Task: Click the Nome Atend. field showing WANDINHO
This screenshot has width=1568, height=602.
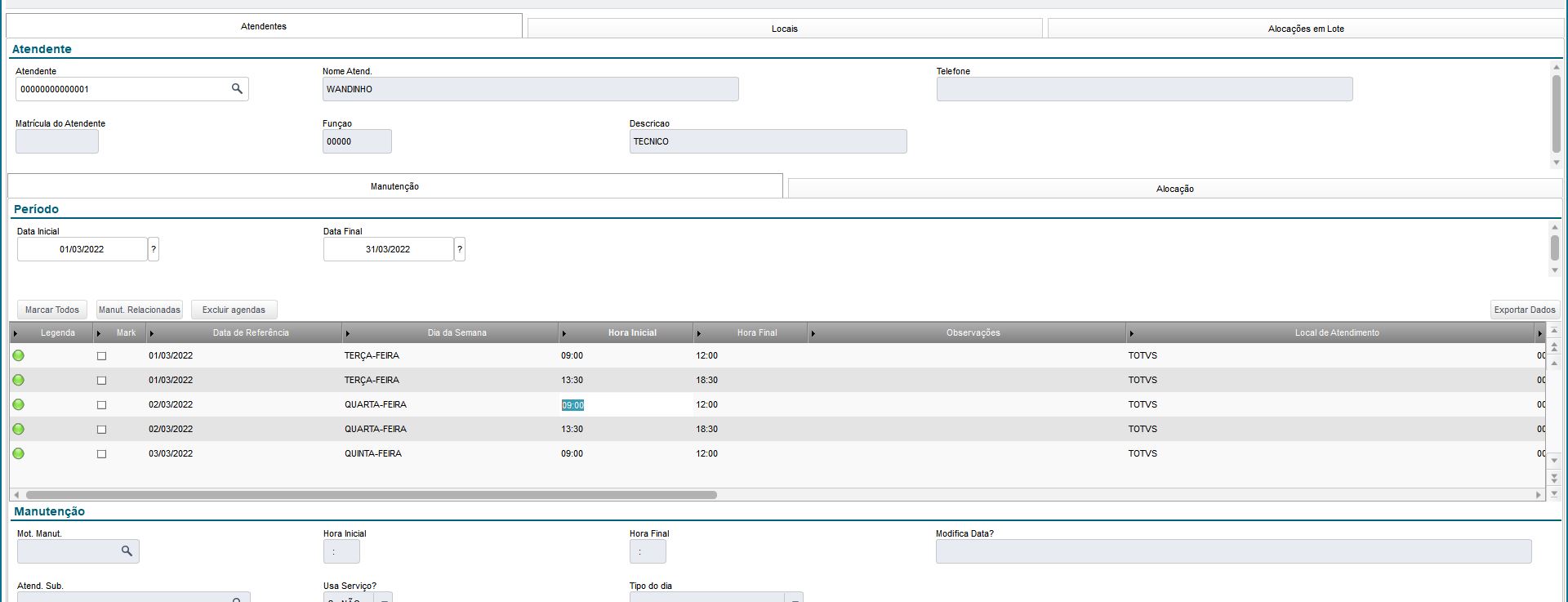Action: point(530,89)
